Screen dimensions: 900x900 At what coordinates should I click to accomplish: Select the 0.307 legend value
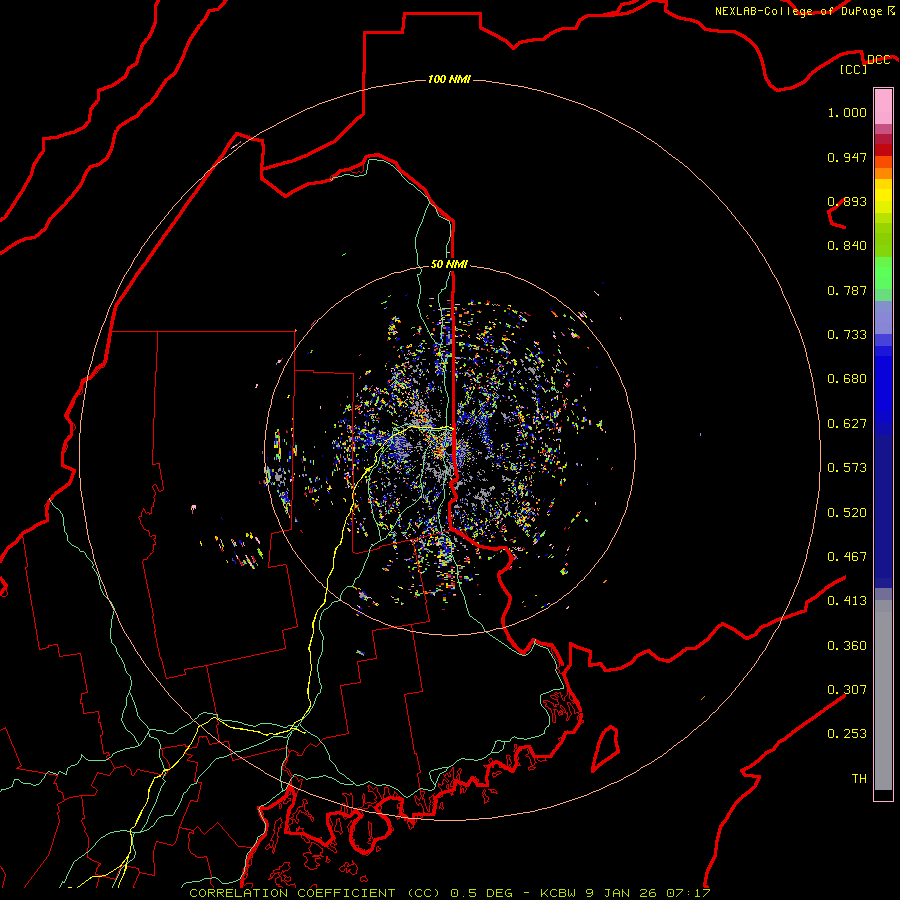(847, 690)
